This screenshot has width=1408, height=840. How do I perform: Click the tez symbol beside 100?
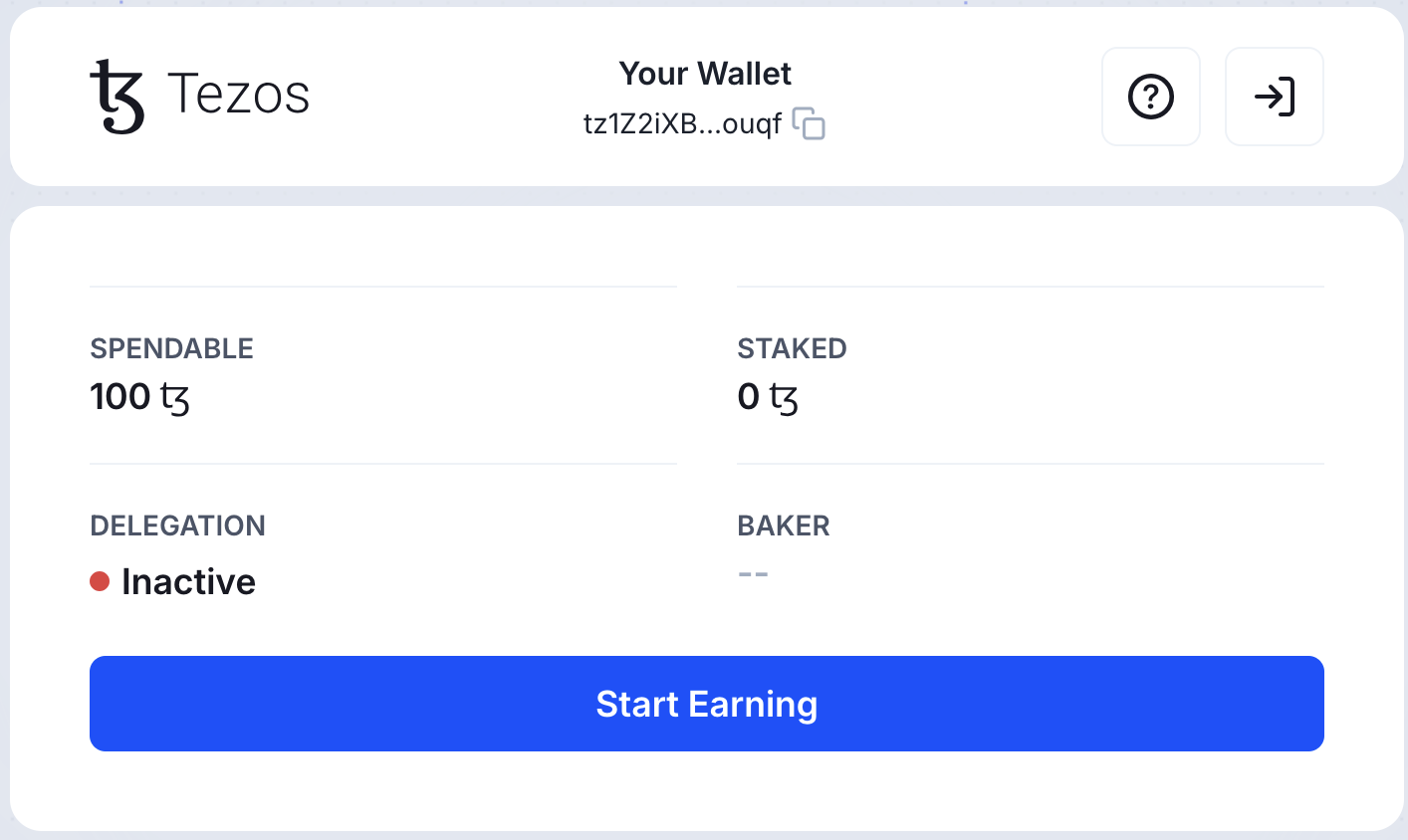pyautogui.click(x=174, y=398)
